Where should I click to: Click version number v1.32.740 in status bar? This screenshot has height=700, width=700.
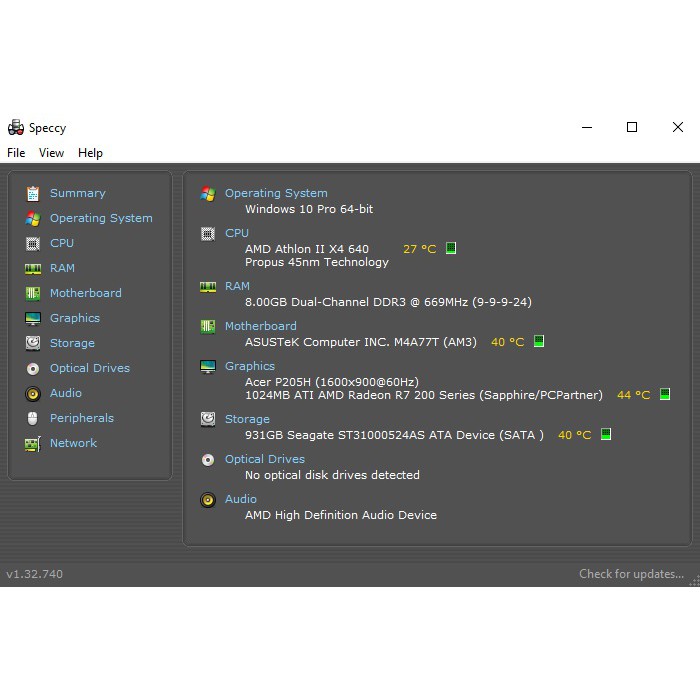click(34, 574)
